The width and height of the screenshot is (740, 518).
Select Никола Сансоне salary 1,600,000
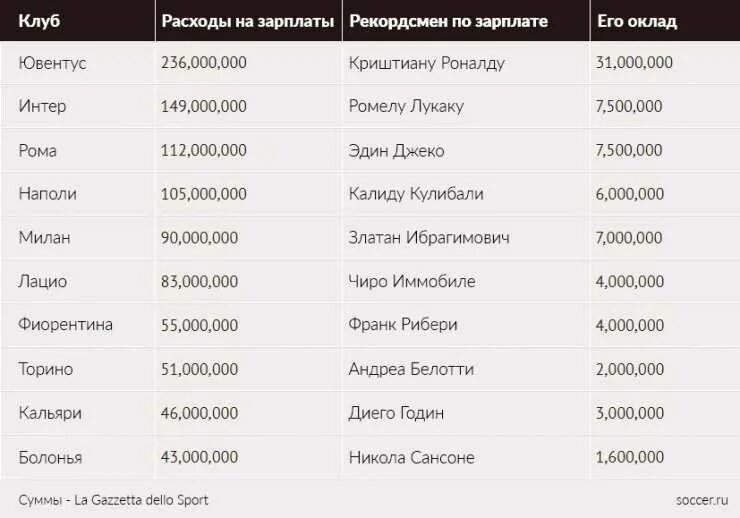630,457
